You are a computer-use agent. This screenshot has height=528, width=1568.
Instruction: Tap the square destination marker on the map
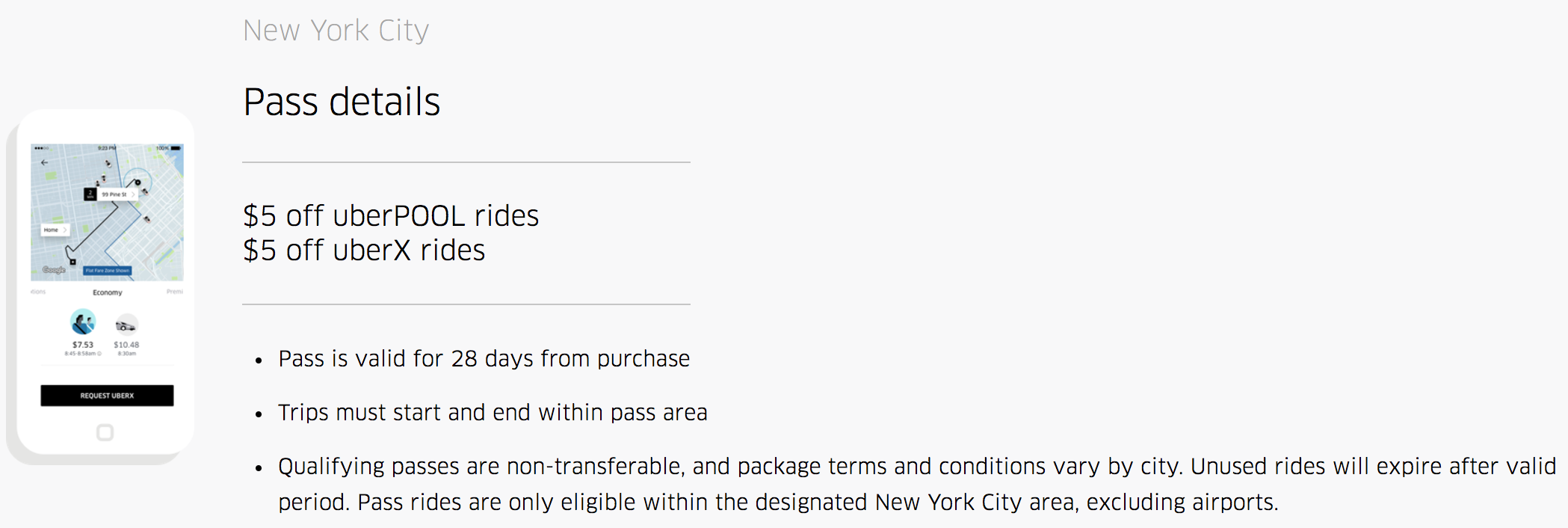(72, 262)
